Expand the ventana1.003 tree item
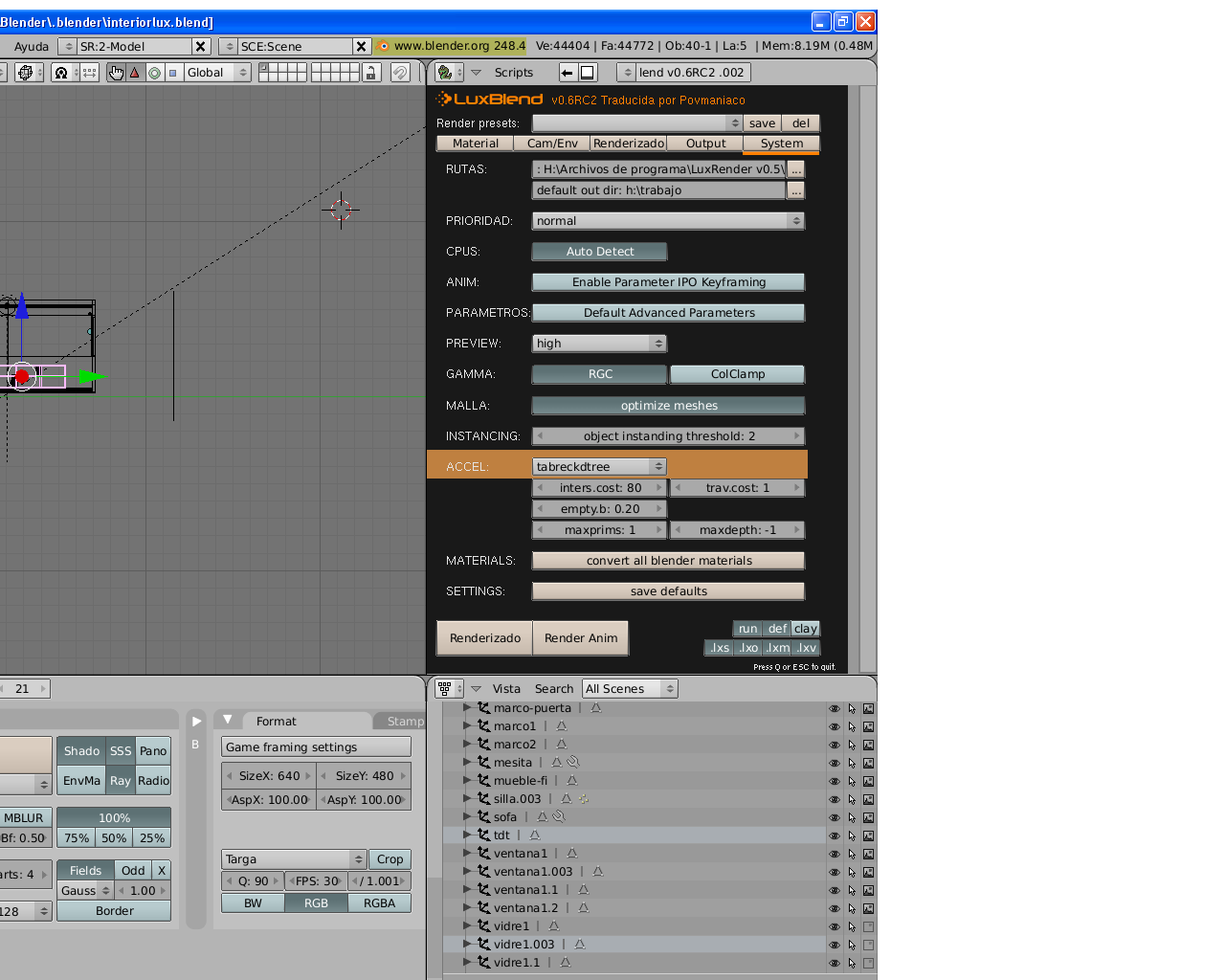1225x980 pixels. (x=468, y=872)
